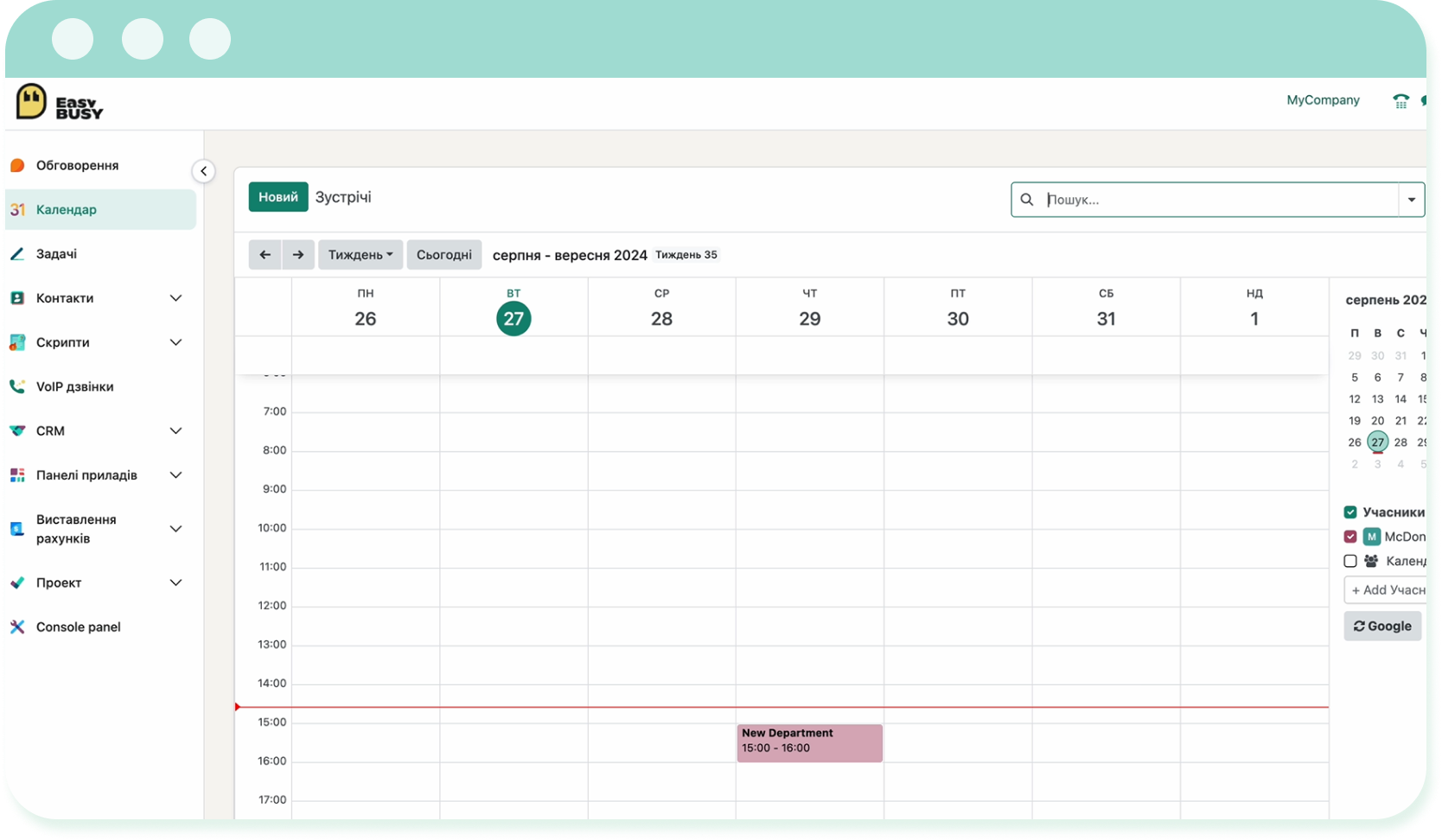Screen dimensions: 1442x840
Task: Click the Задачі pencil icon
Action: point(17,253)
